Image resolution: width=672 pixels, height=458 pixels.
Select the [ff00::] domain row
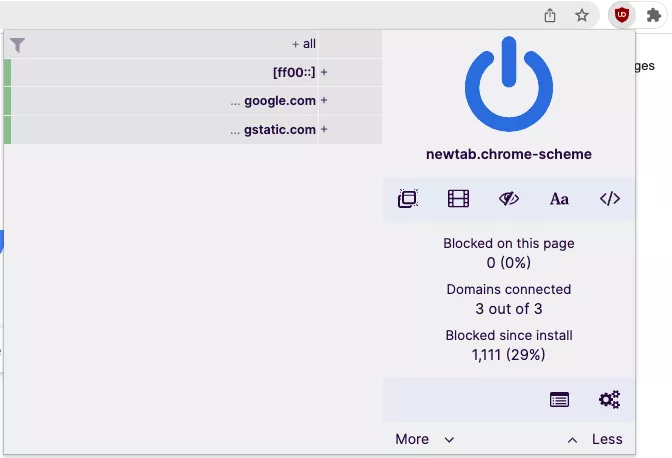(294, 72)
